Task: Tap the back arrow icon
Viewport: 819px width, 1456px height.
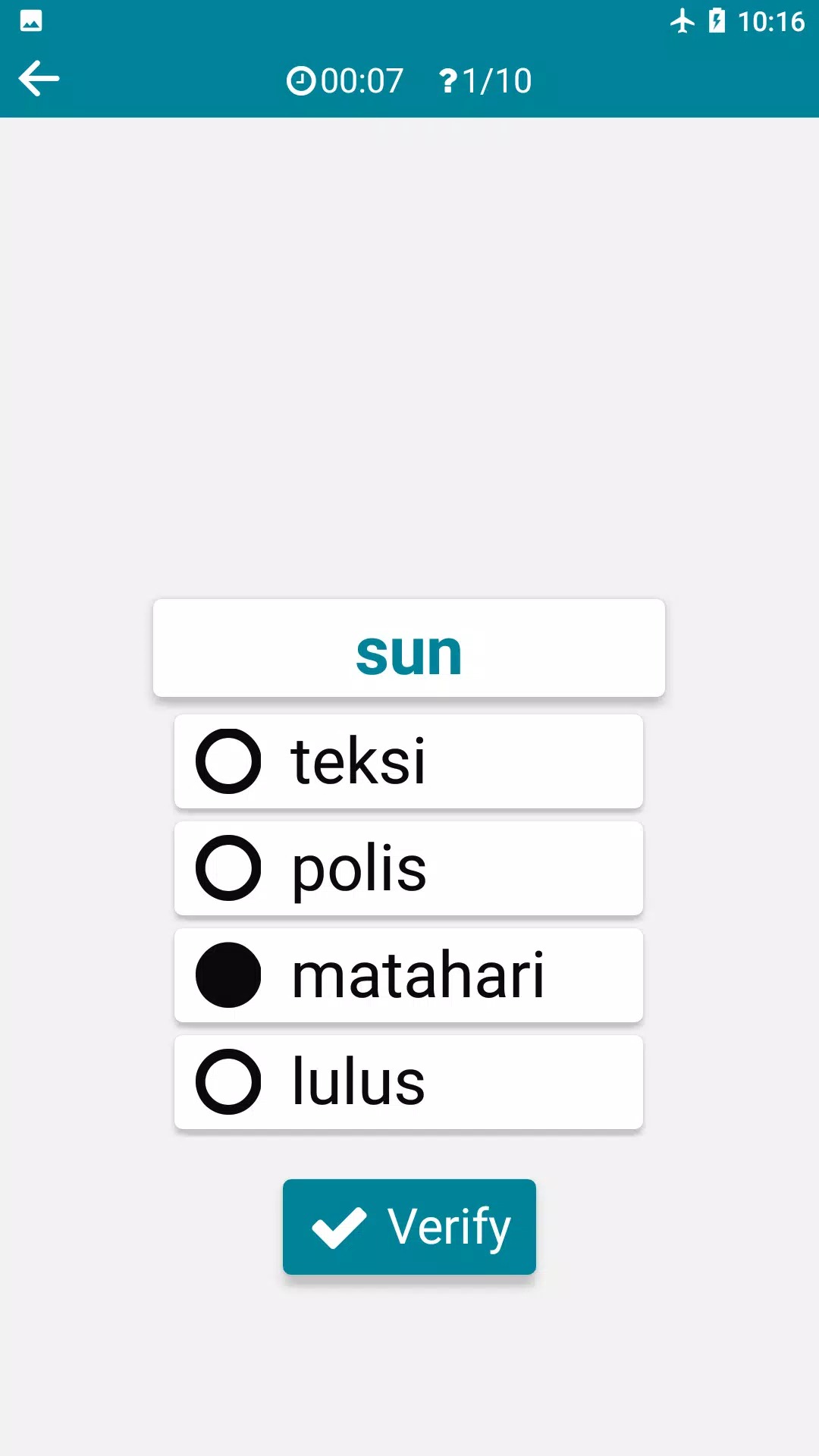Action: (39, 79)
